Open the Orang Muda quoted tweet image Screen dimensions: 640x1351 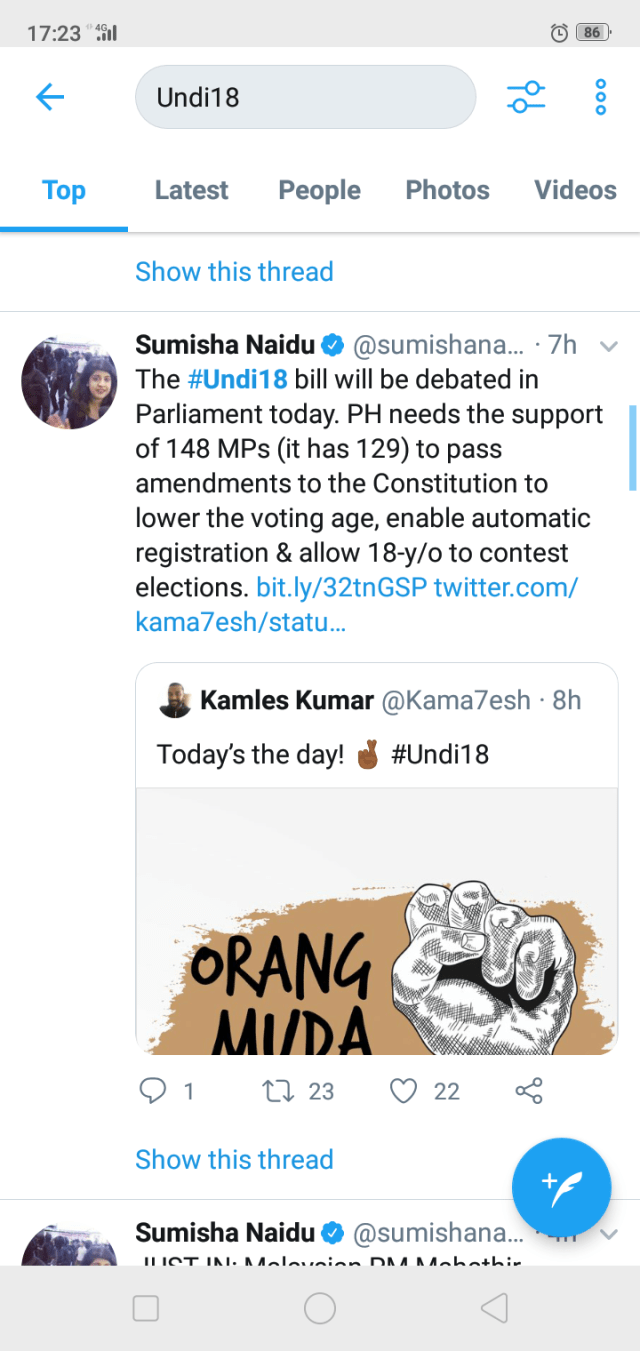coord(377,920)
